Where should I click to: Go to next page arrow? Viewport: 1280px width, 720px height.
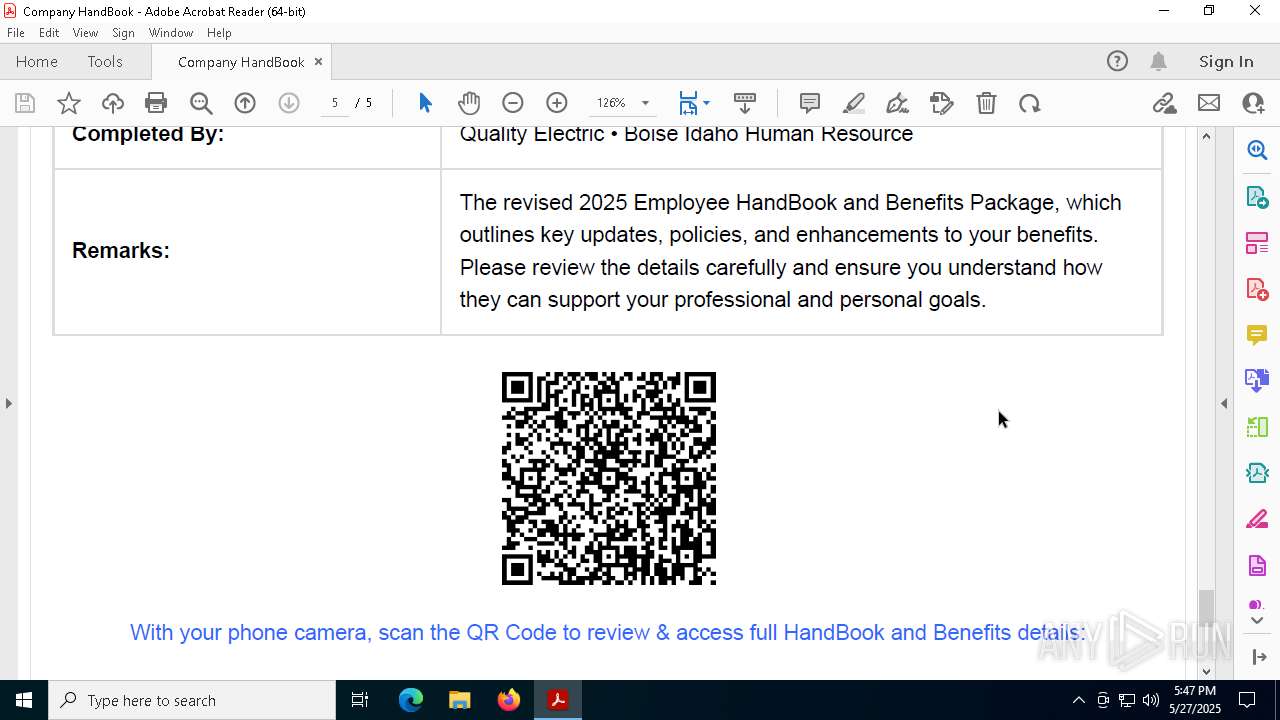289,103
